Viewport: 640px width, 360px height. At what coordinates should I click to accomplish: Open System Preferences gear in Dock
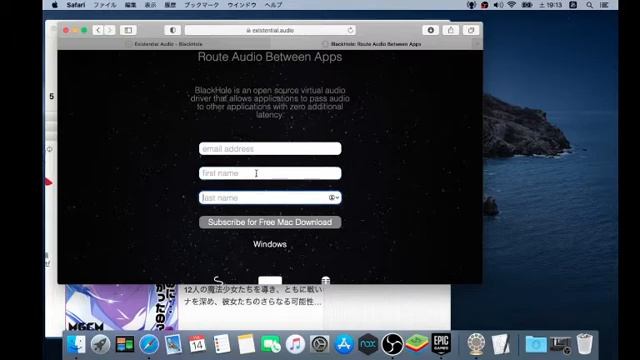coord(320,344)
